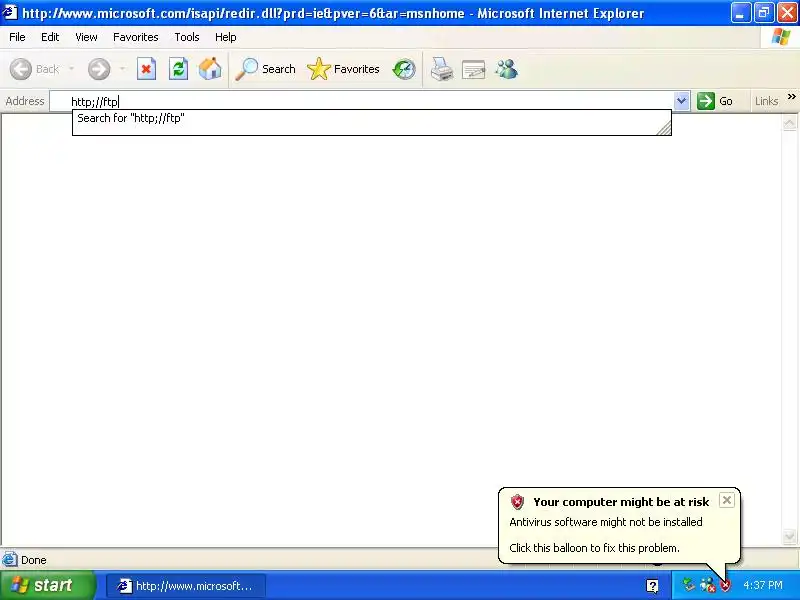Click the IE icon in the title bar
Viewport: 800px width, 600px height.
coord(10,12)
